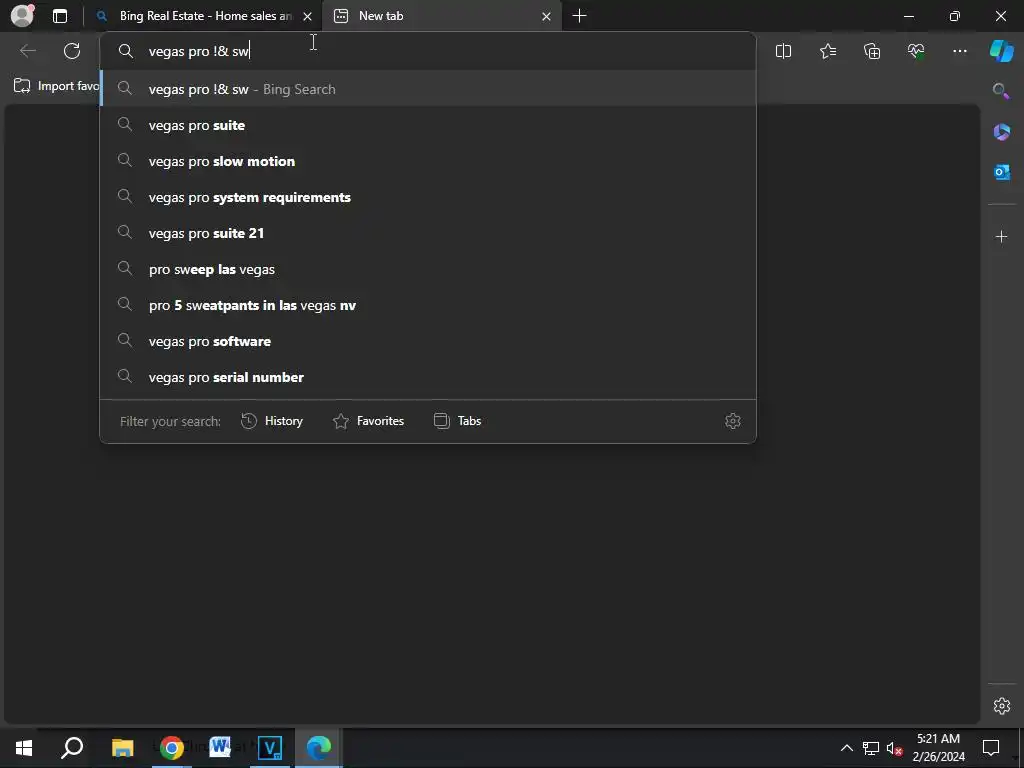The height and width of the screenshot is (768, 1024).
Task: Filter search by Favorites
Action: coord(368,421)
